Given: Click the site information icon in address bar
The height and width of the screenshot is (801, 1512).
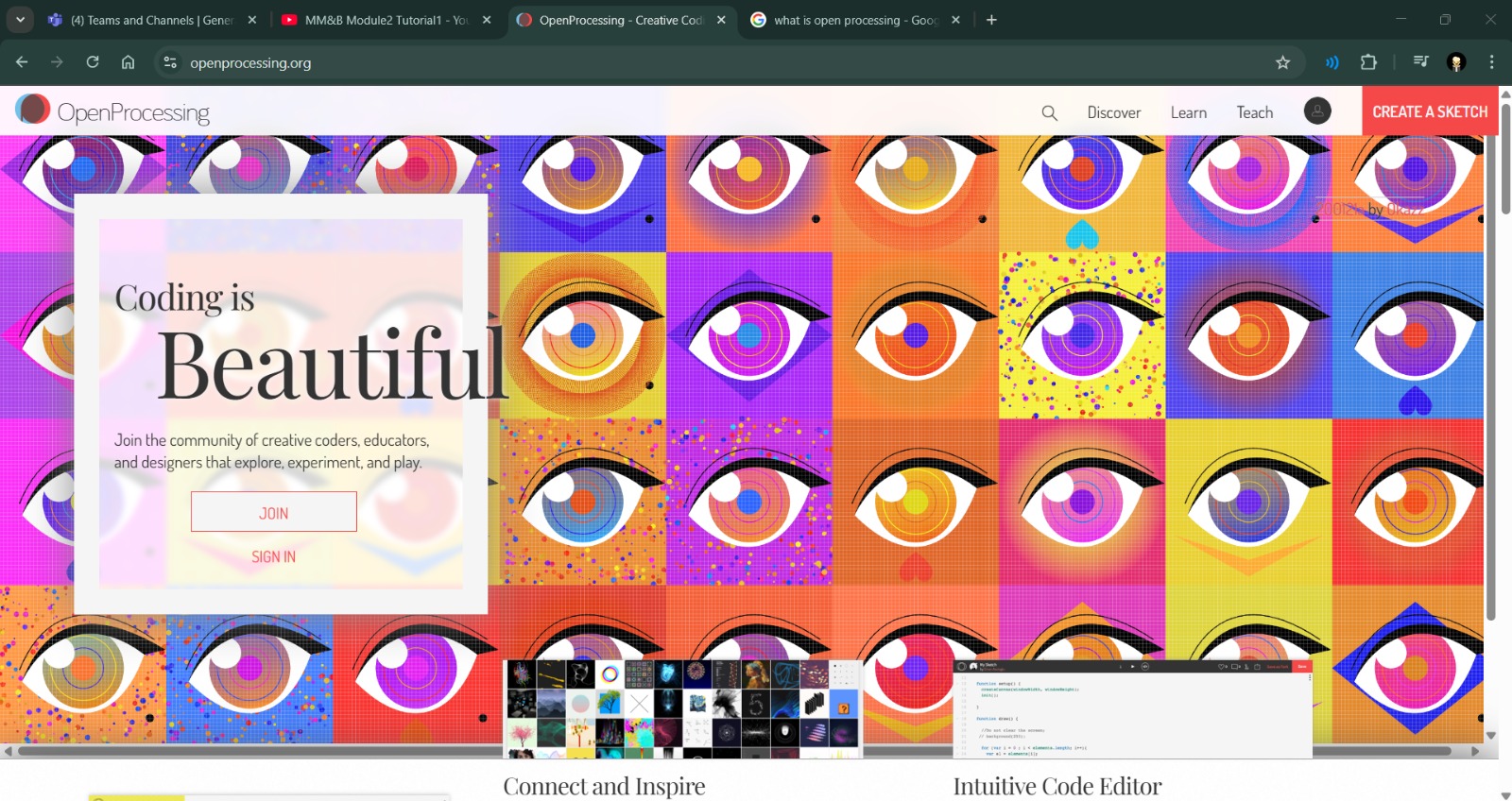Looking at the screenshot, I should [x=170, y=62].
